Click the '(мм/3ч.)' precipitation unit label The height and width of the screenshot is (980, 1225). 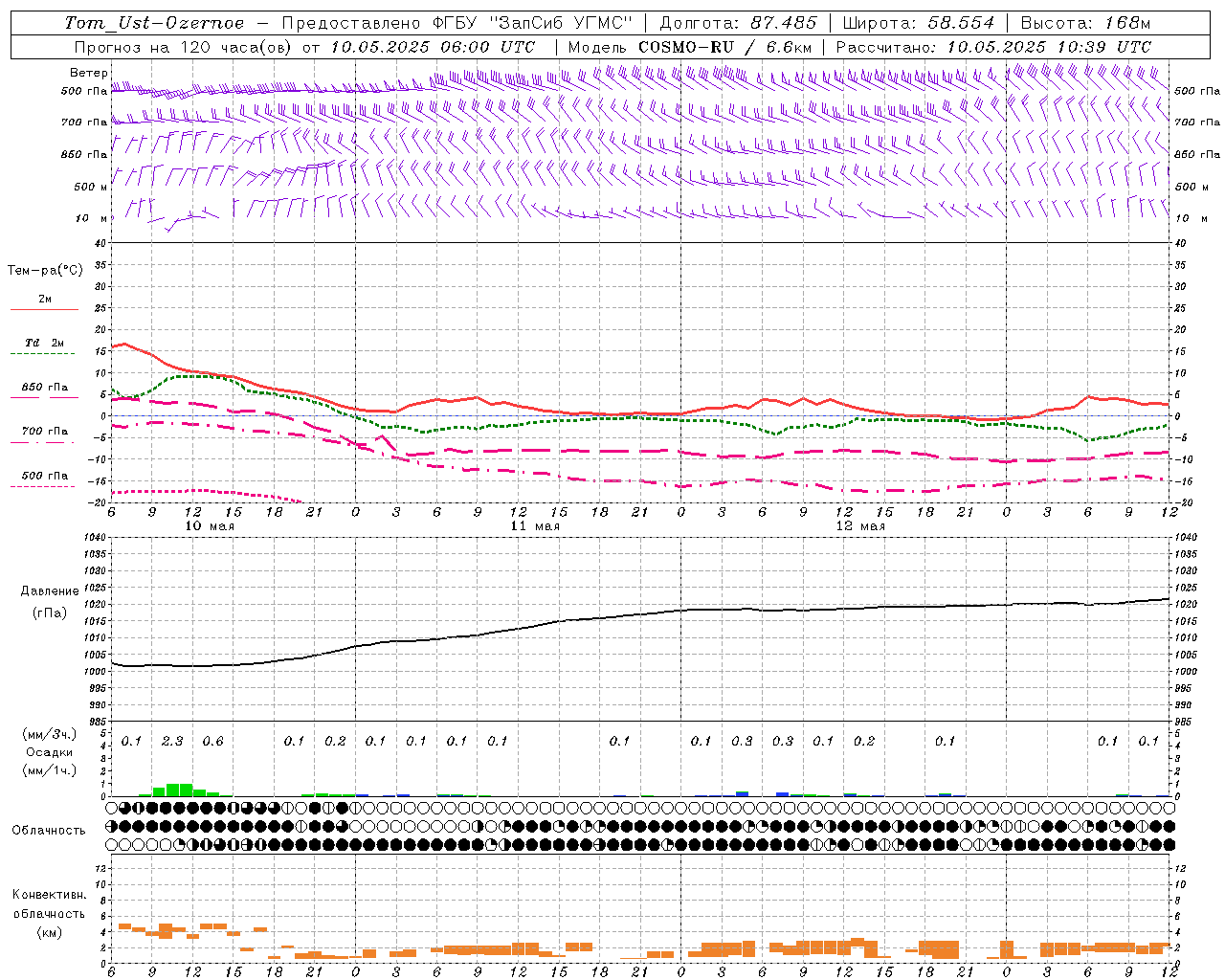click(x=49, y=734)
